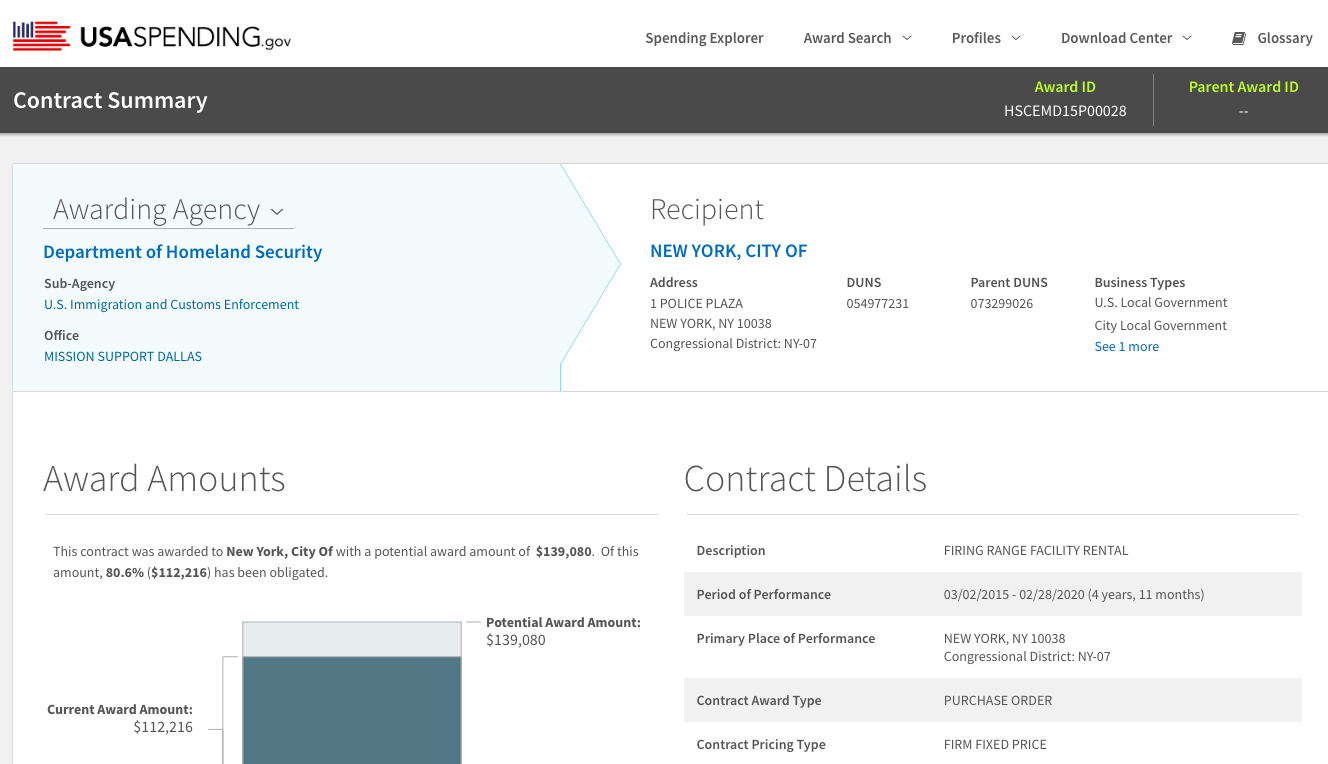1328x764 pixels.
Task: Select the Award ID HSCEMD15P00028 text
Action: point(1065,111)
